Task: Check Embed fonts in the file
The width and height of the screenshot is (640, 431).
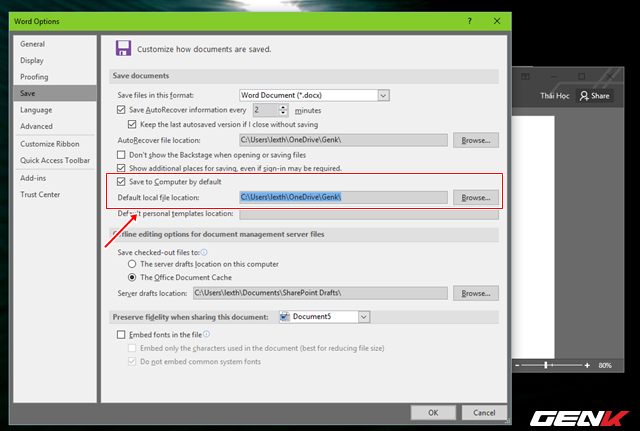Action: coord(122,334)
